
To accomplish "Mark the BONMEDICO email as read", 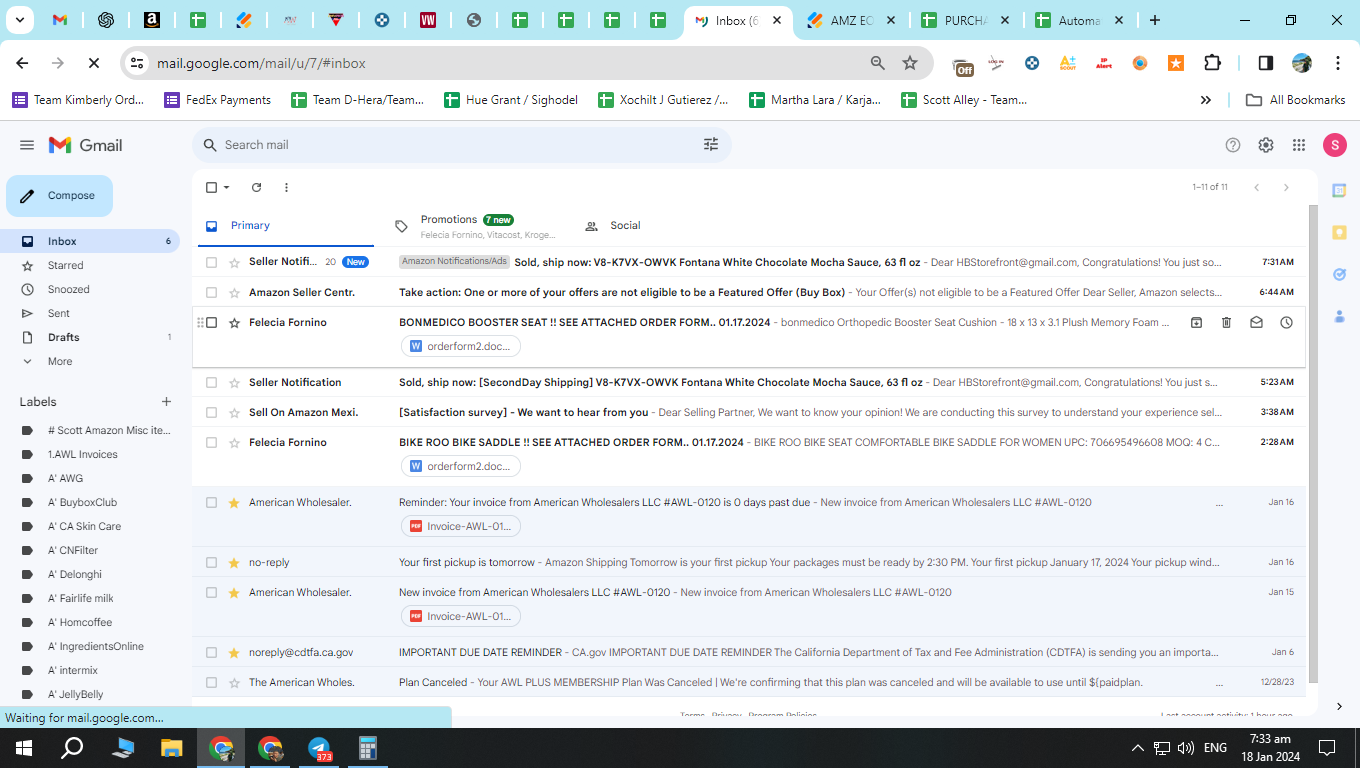I will coord(1256,322).
